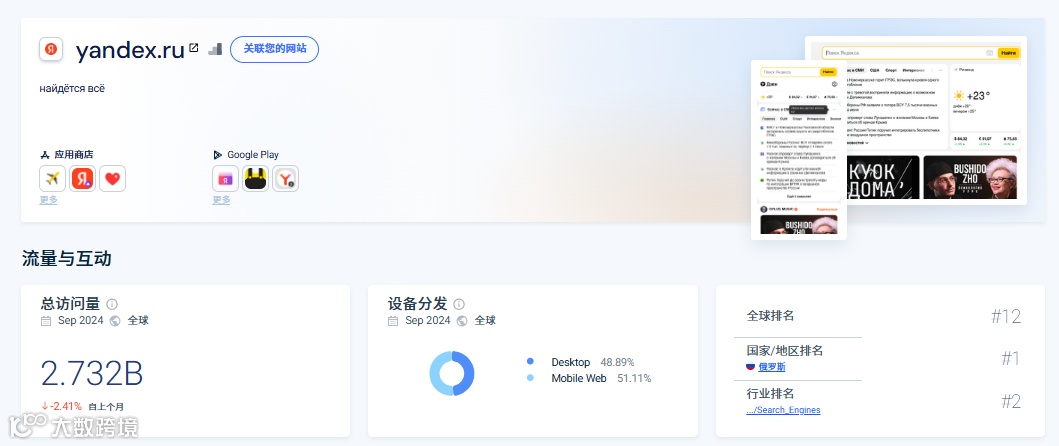Image resolution: width=1059 pixels, height=446 pixels.
Task: Click the 全球排名 #12 value
Action: click(1006, 316)
